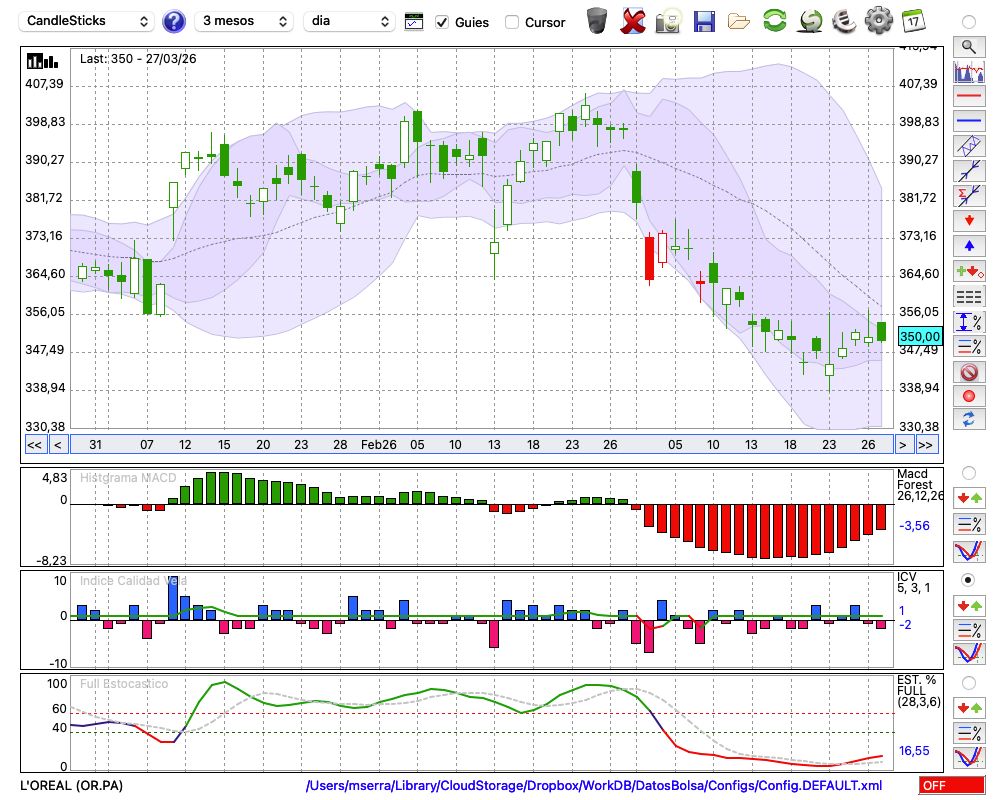1000x800 pixels.
Task: Enable the Cursor checkbox
Action: tap(512, 22)
